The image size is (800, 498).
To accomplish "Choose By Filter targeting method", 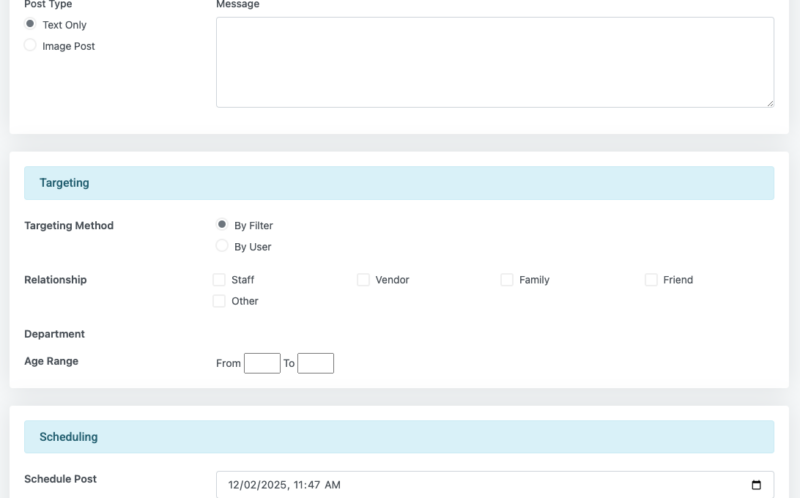I will [x=222, y=225].
